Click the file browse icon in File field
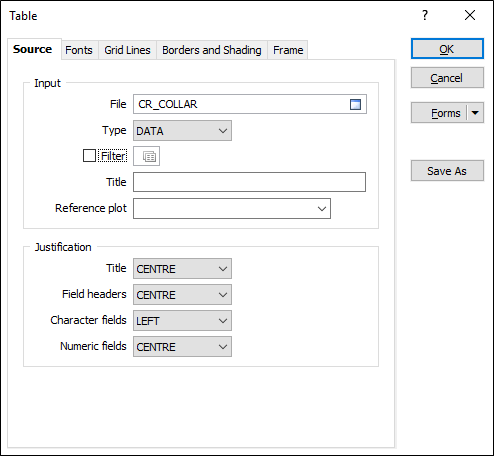 coord(355,104)
